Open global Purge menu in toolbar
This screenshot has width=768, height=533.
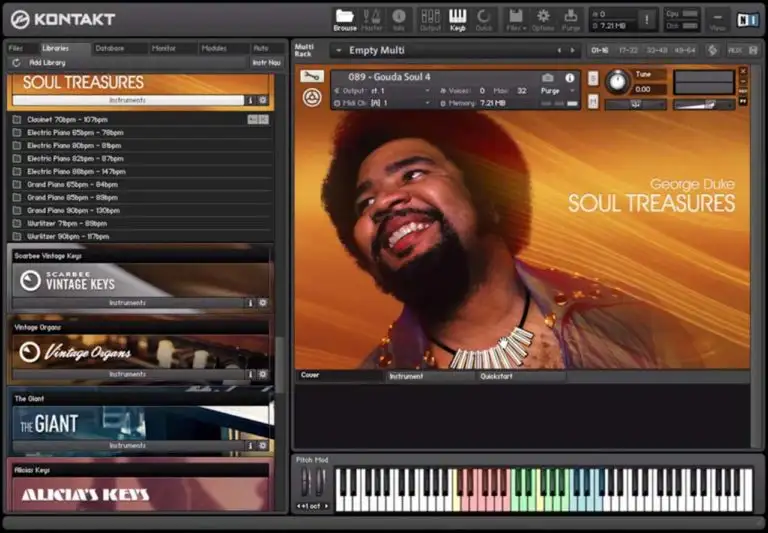click(x=571, y=20)
